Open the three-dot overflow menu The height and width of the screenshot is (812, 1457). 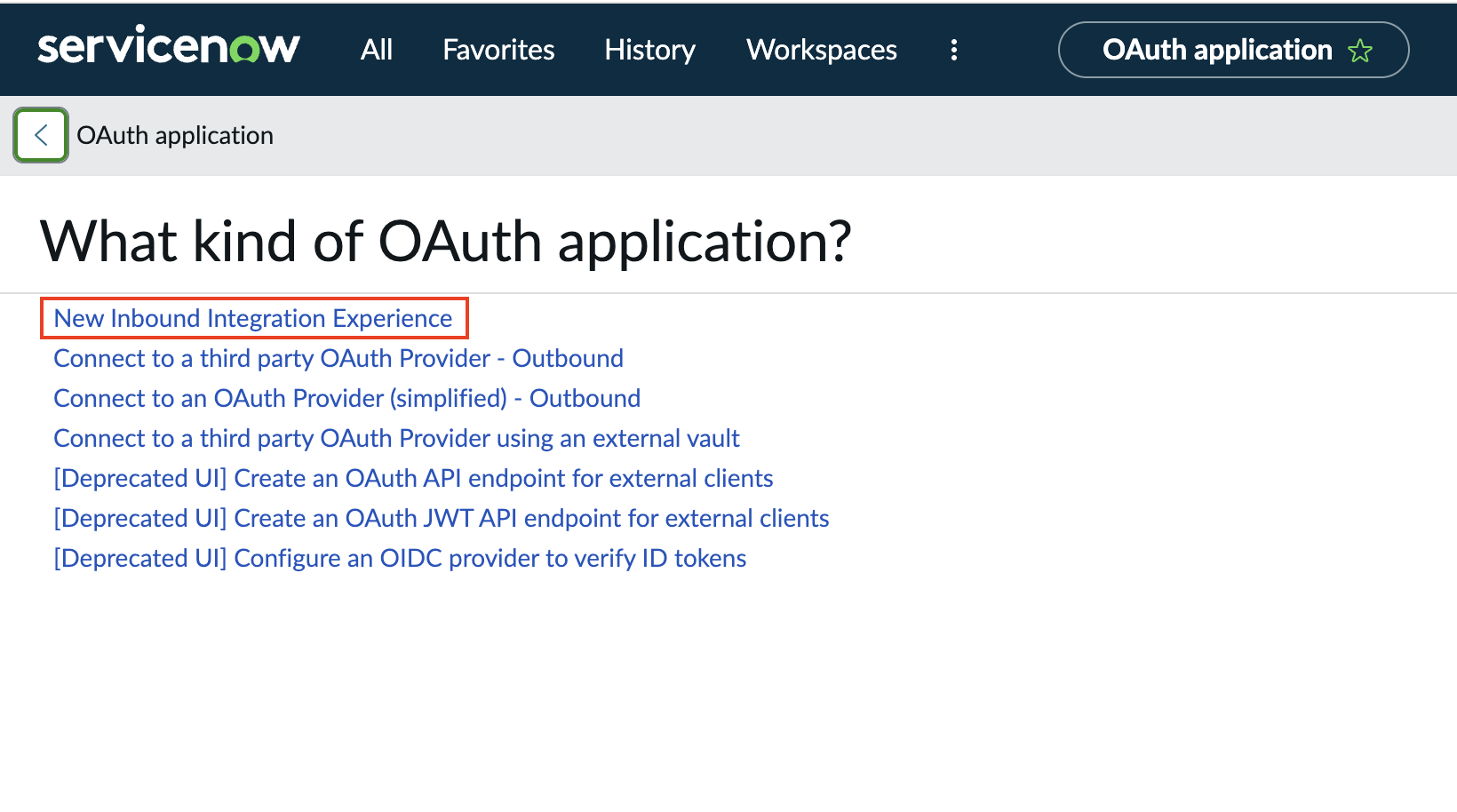[954, 50]
